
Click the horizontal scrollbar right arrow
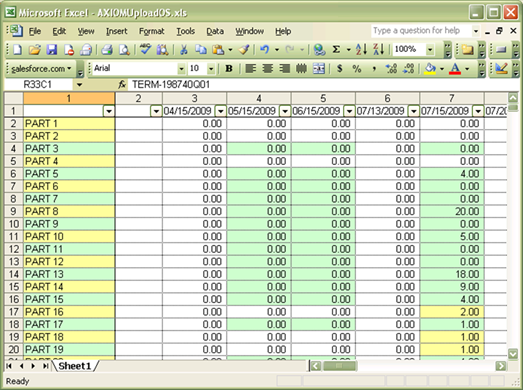point(500,366)
